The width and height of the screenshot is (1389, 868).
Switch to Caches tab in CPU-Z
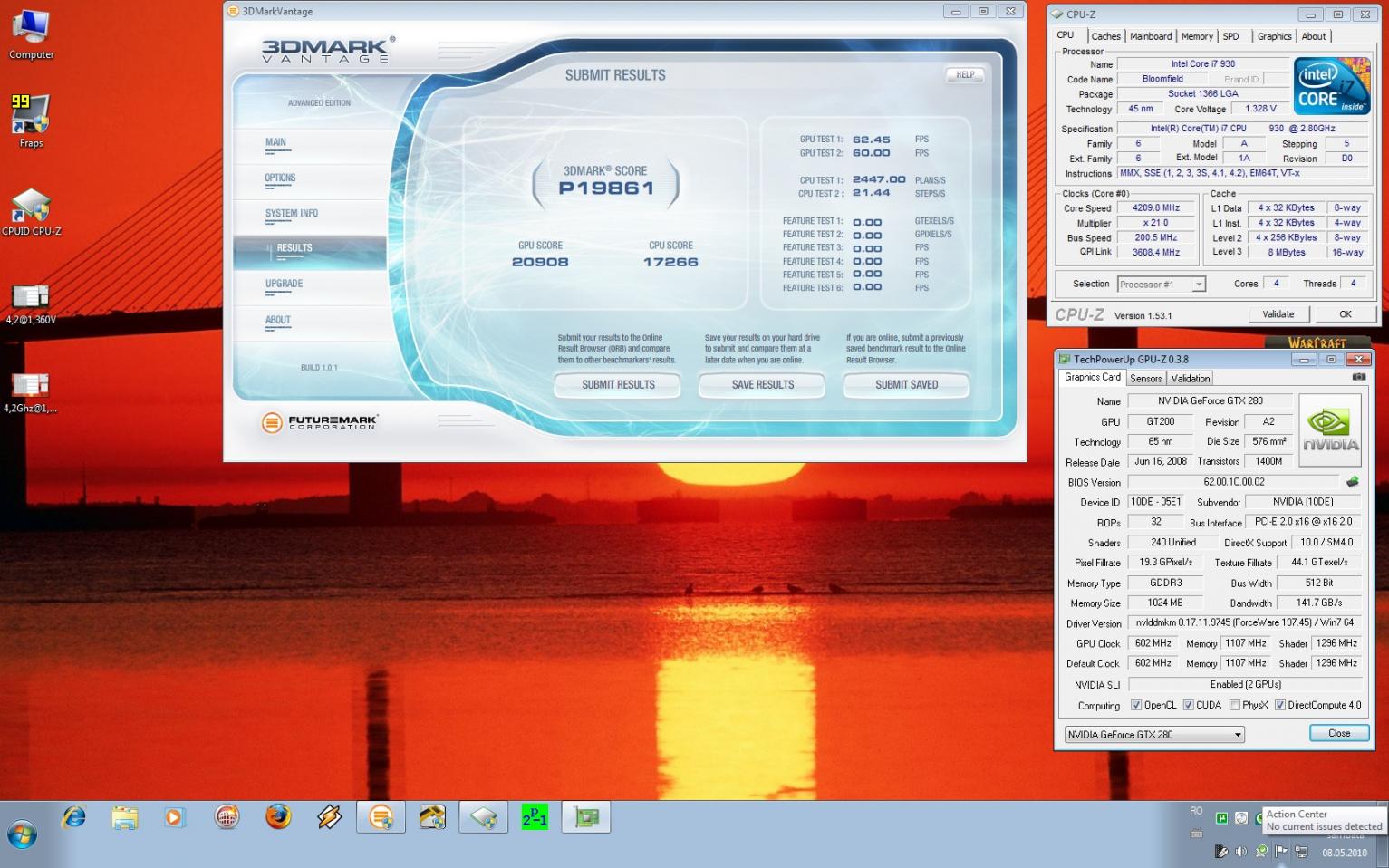click(1105, 36)
